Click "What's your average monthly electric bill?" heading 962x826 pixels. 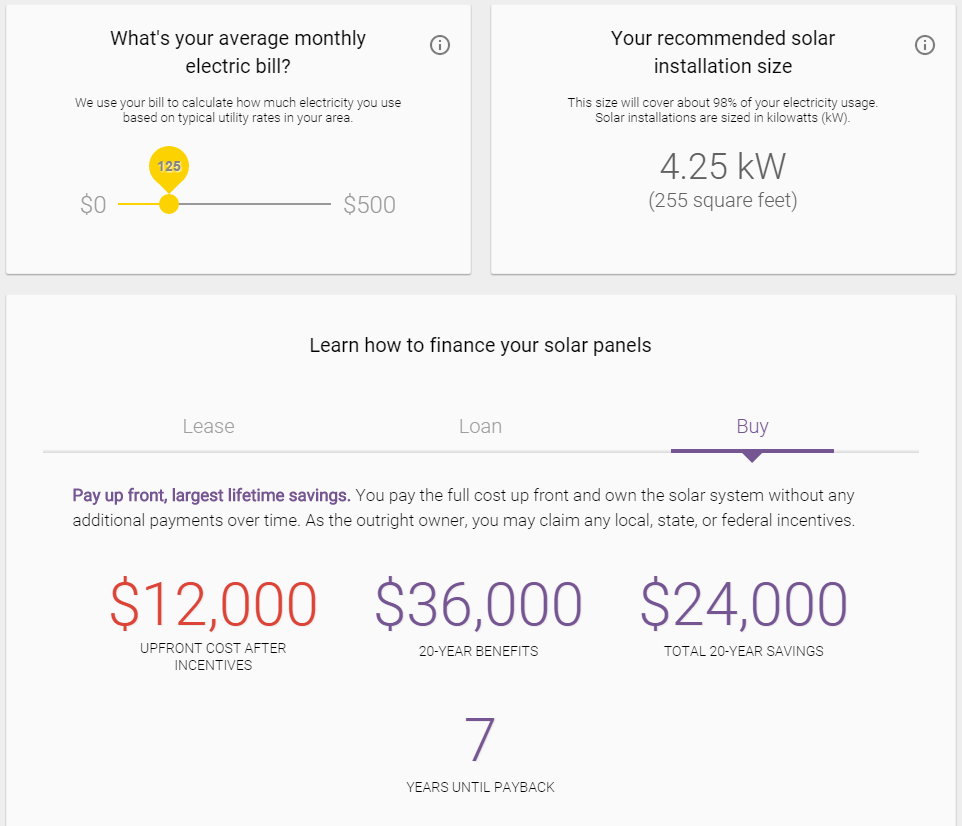(x=238, y=52)
